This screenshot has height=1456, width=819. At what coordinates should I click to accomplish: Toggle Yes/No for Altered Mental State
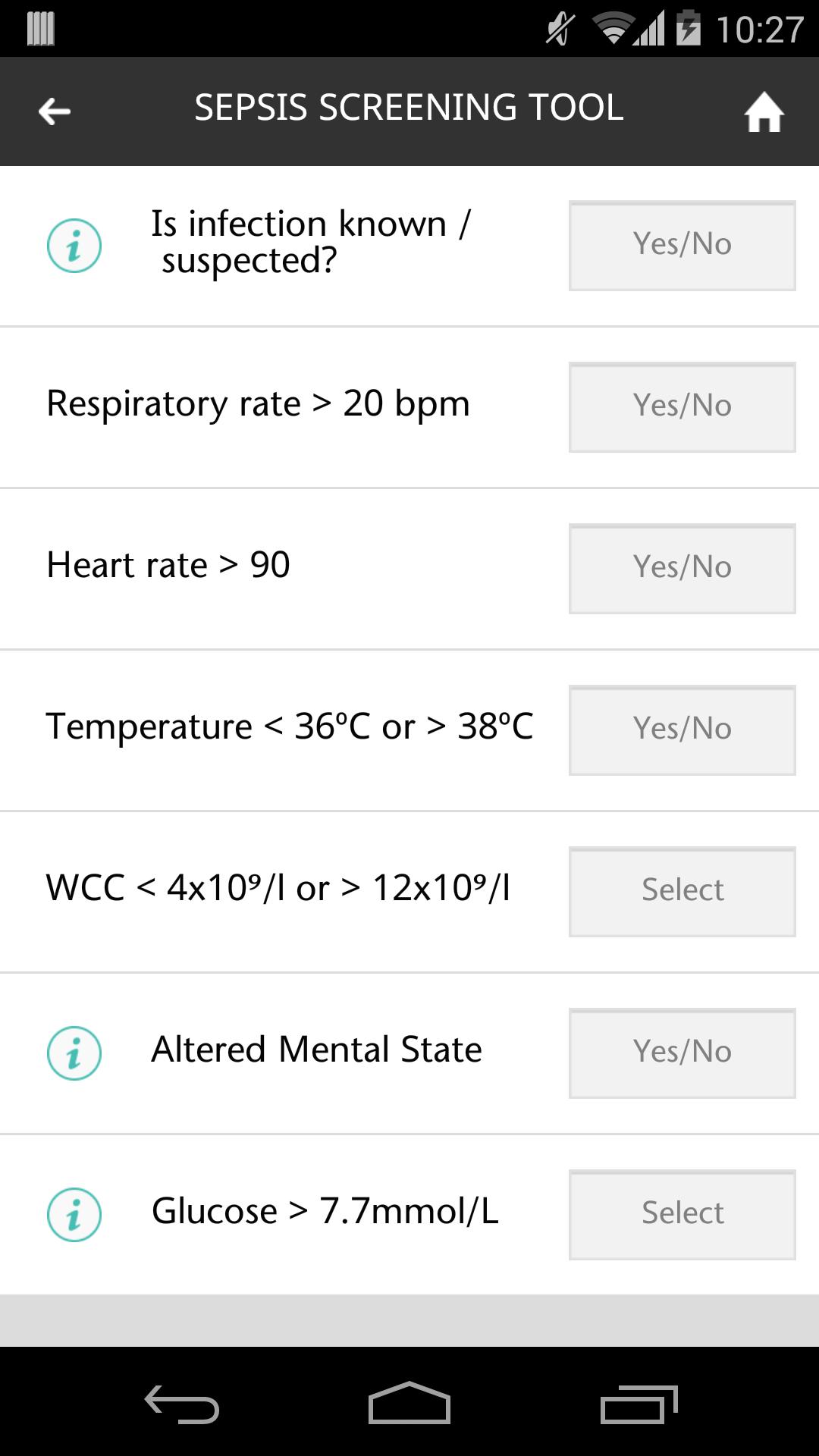pyautogui.click(x=682, y=1053)
